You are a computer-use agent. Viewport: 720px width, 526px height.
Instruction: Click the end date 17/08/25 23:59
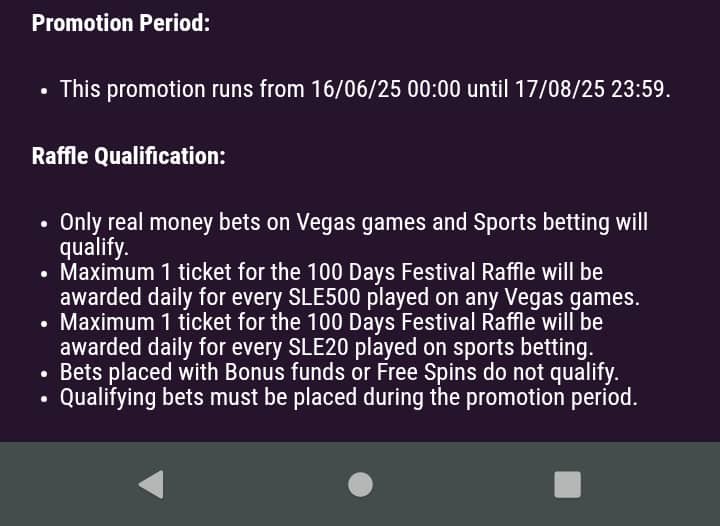590,89
